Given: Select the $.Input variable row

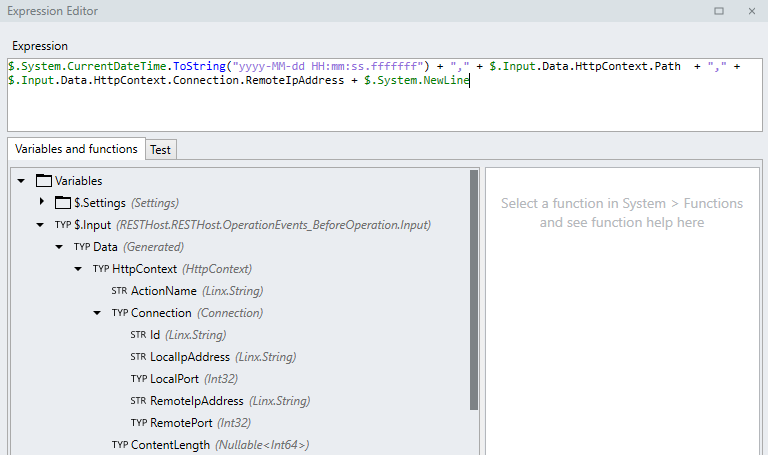Looking at the screenshot, I should pyautogui.click(x=252, y=225).
